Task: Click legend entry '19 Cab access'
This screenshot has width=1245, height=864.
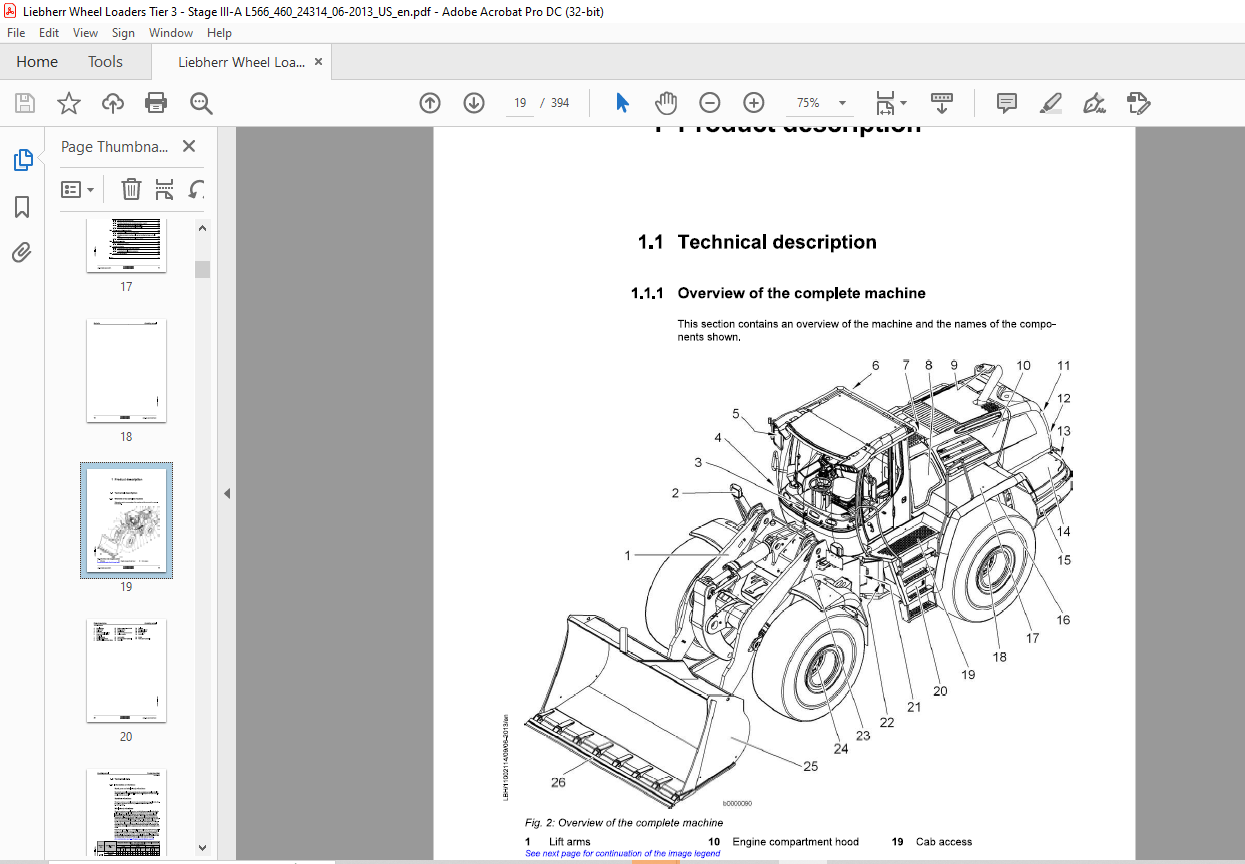Action: point(932,842)
